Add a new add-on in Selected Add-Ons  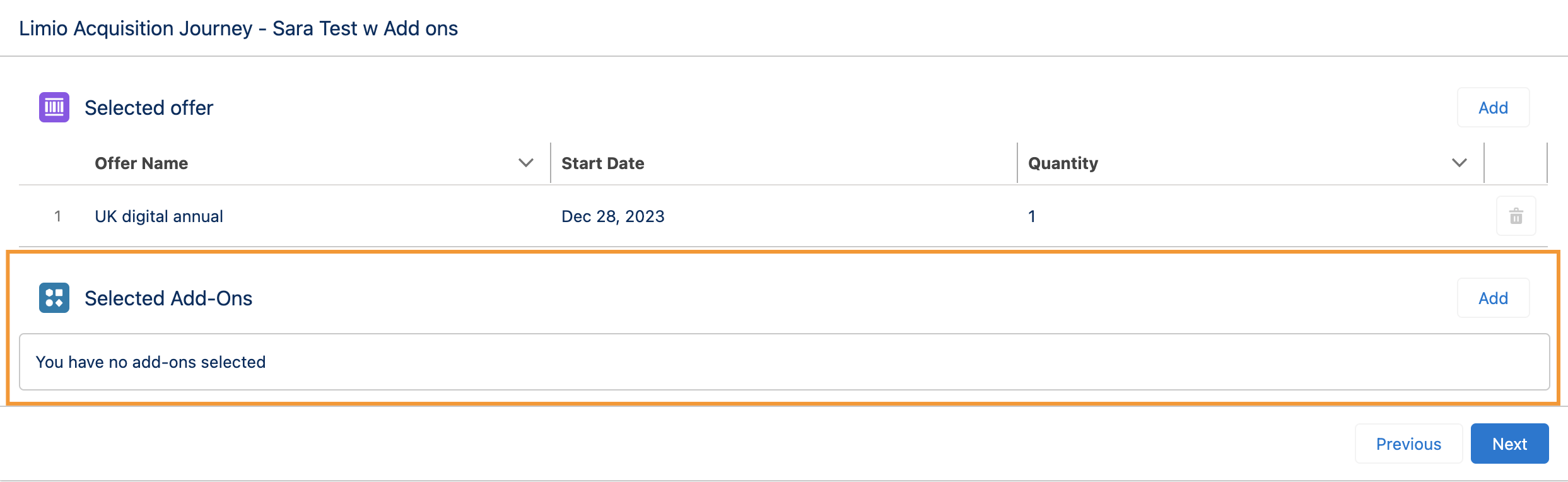point(1493,298)
